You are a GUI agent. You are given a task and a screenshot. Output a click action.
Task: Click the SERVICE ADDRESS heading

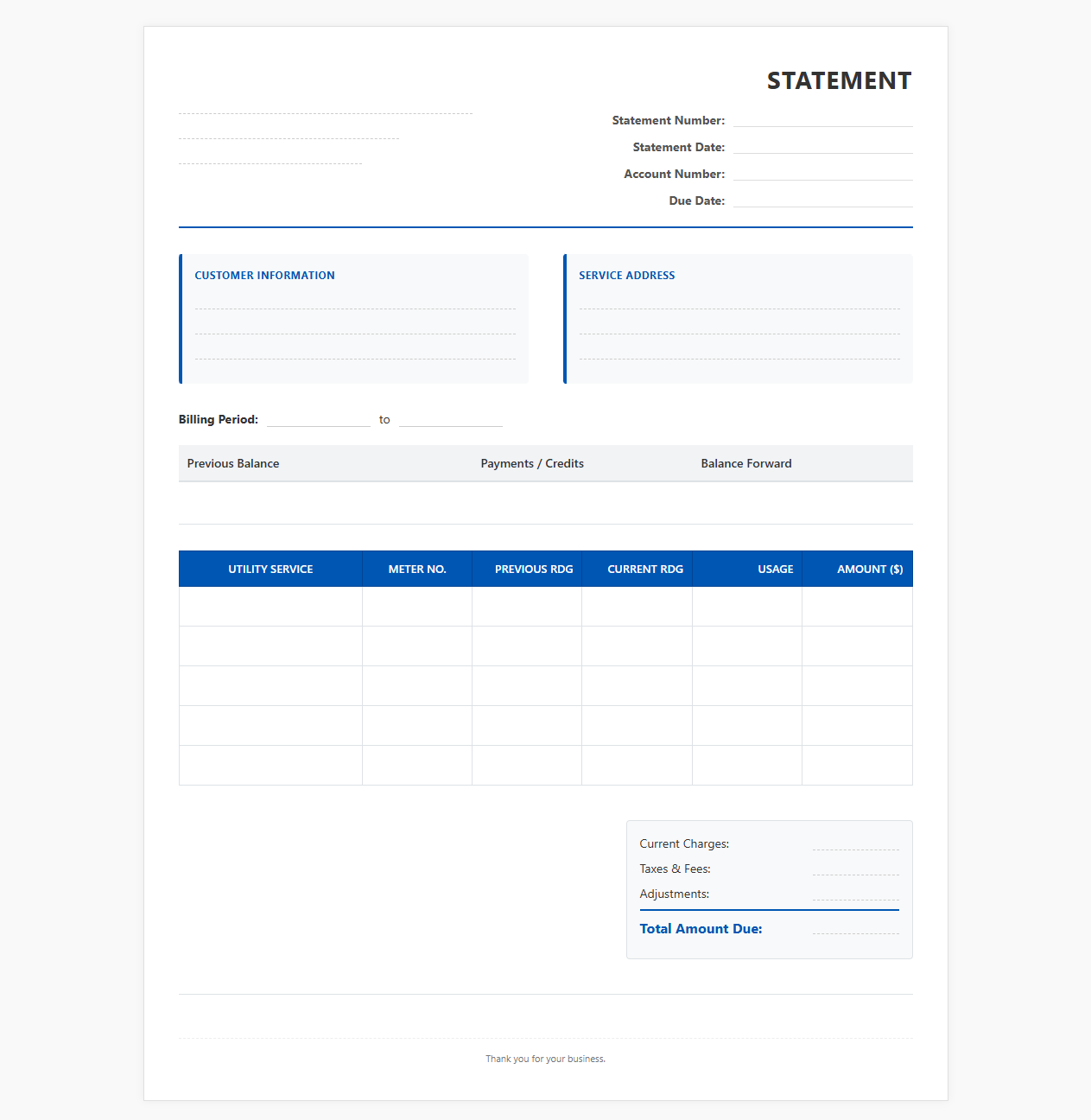(627, 276)
